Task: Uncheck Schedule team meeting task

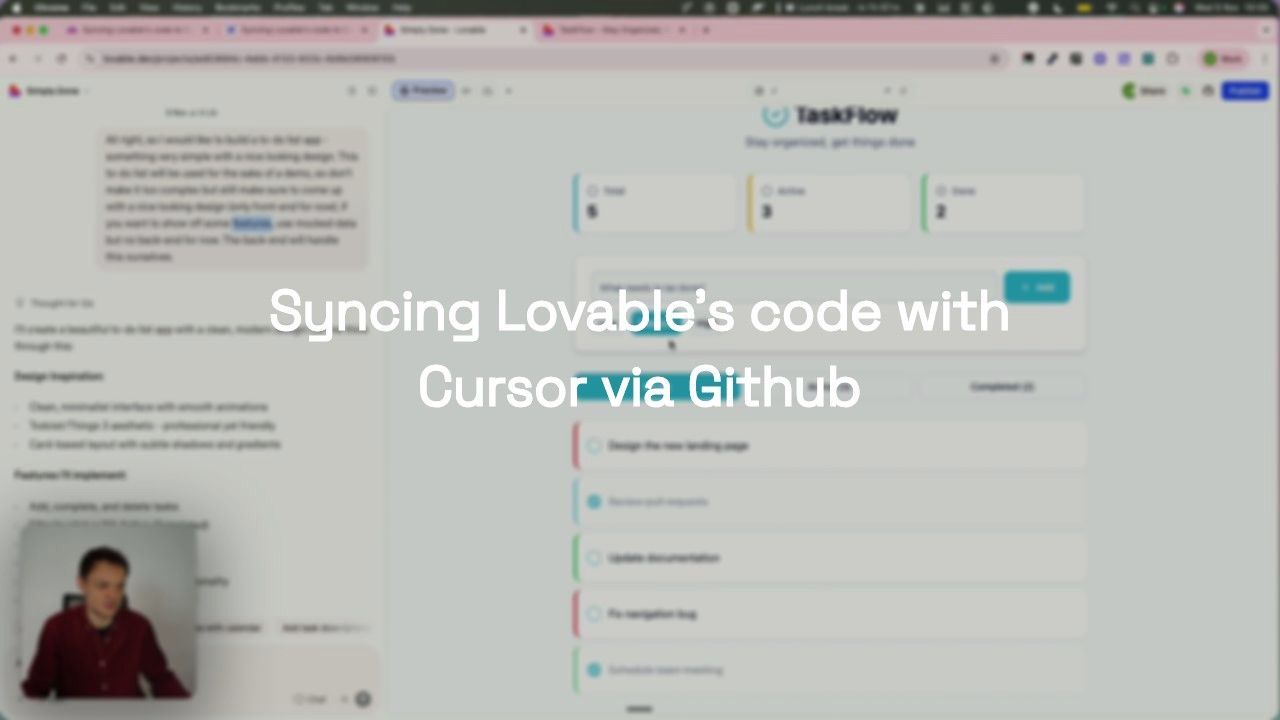Action: coord(594,670)
